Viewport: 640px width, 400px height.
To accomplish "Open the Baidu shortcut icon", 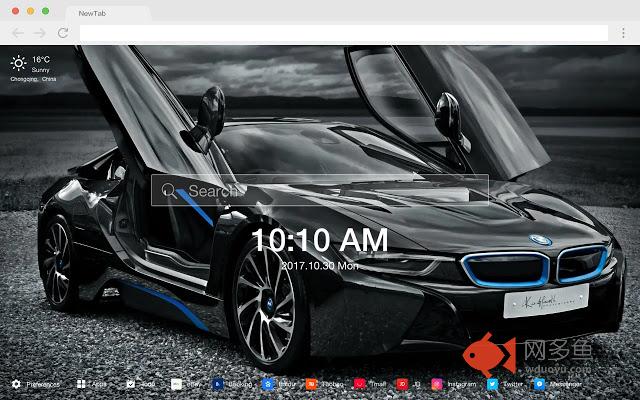I will point(268,384).
